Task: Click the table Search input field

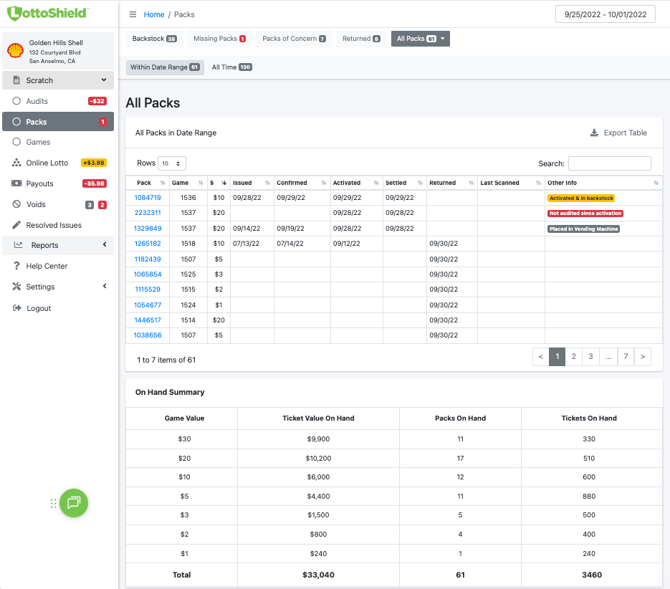Action: click(x=609, y=163)
